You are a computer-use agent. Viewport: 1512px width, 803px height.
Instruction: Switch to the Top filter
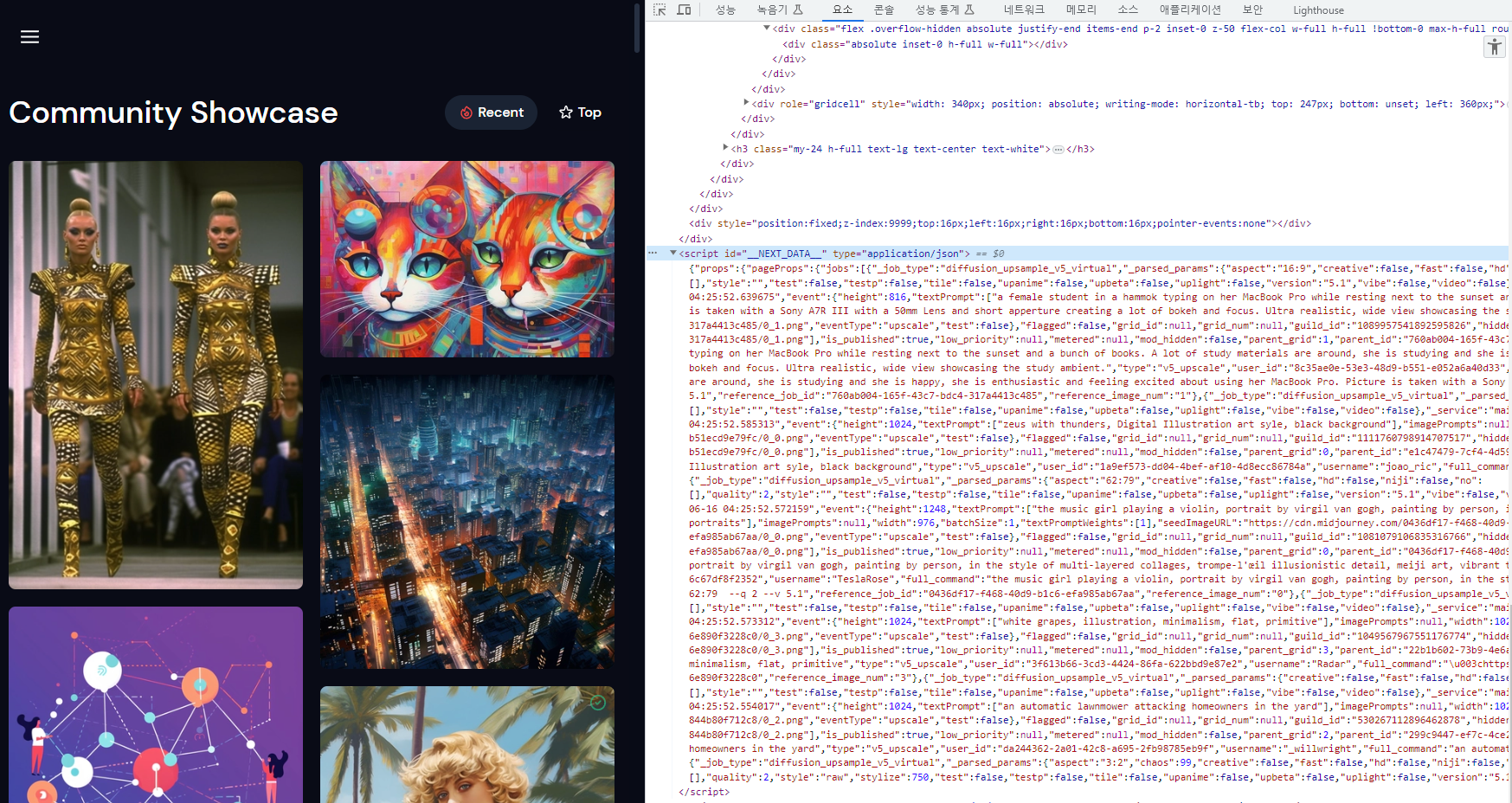pos(580,112)
